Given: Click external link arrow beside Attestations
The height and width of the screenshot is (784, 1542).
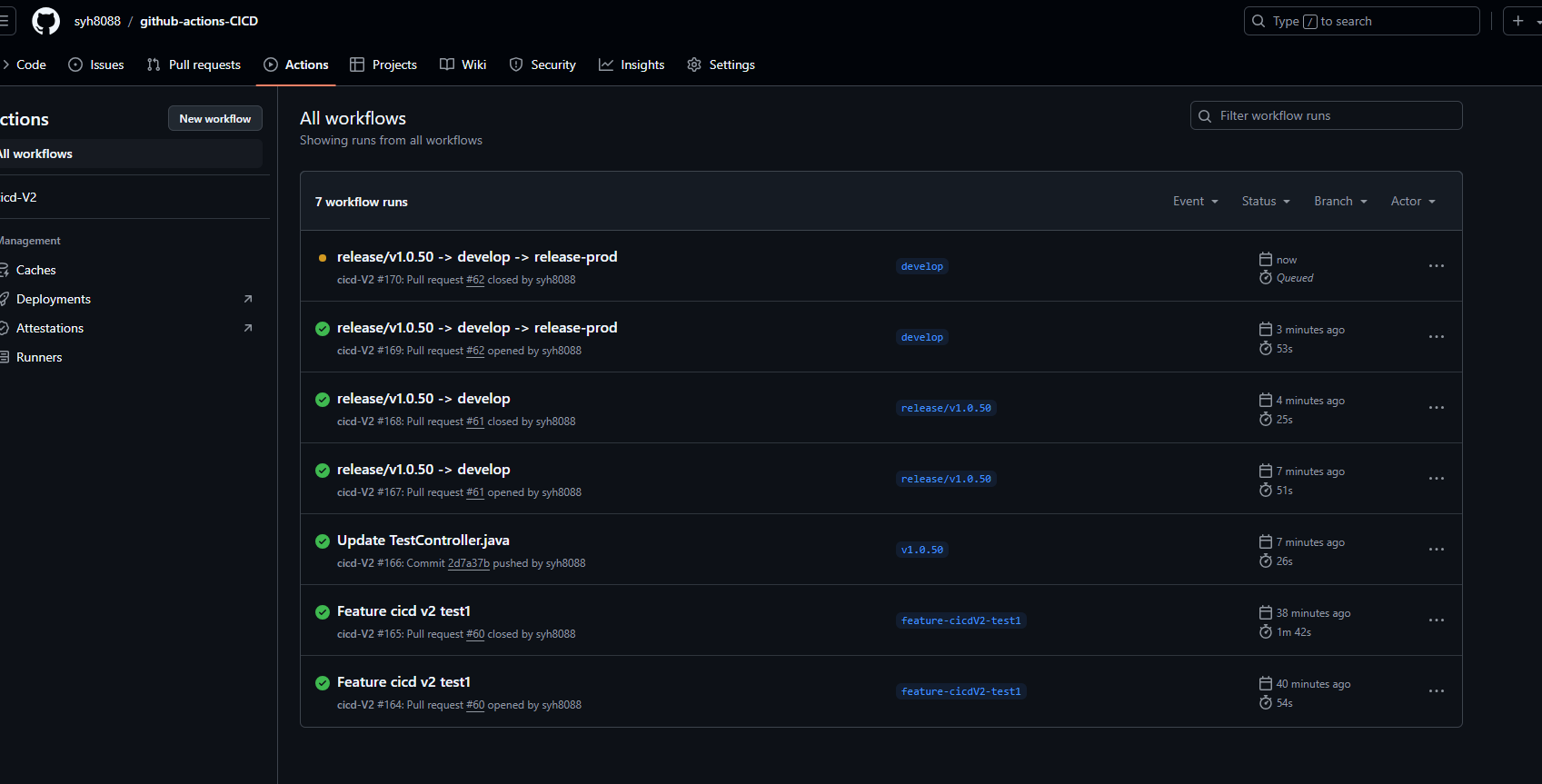Looking at the screenshot, I should click(x=248, y=328).
